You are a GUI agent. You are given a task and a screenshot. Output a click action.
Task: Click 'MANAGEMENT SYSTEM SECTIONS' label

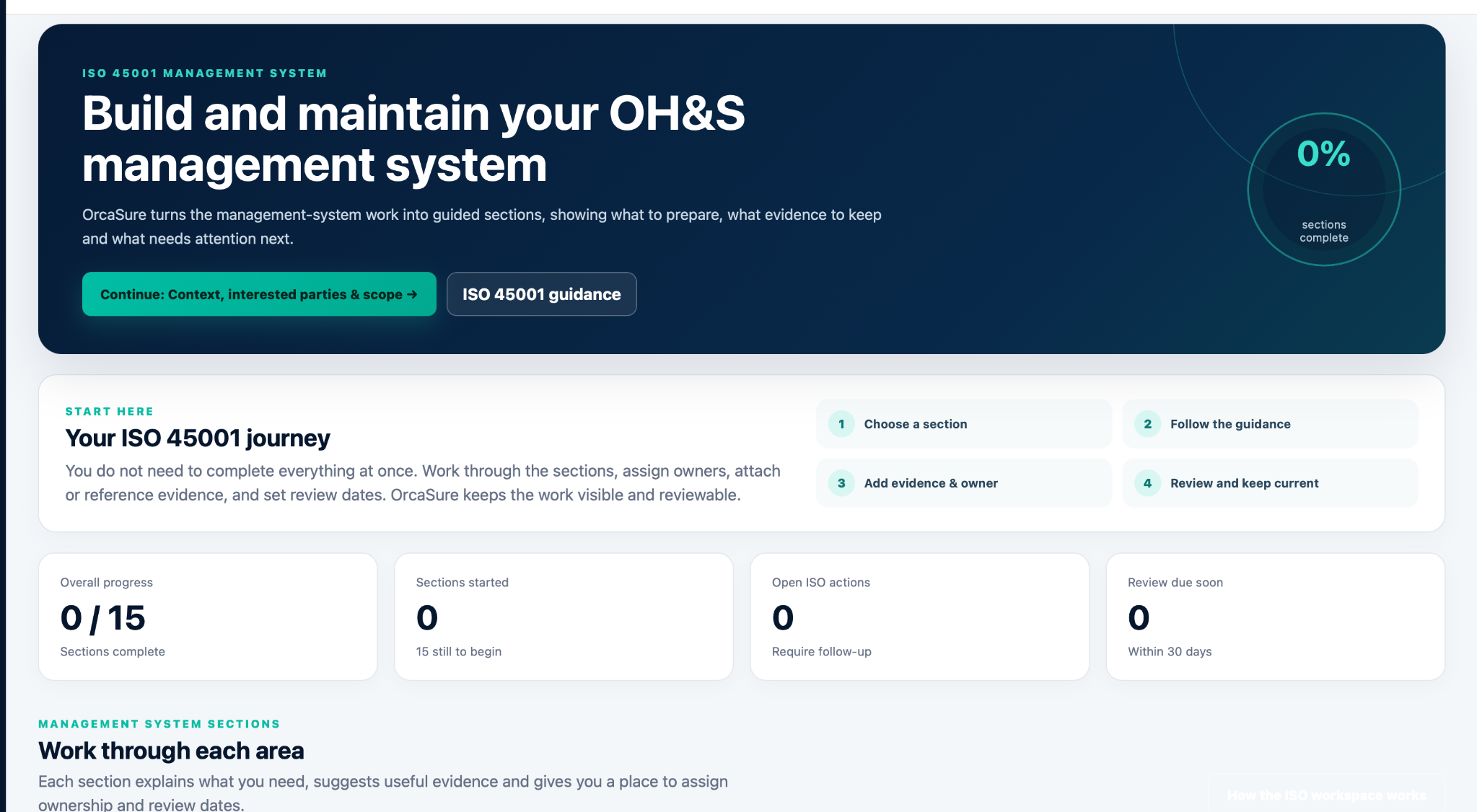point(159,724)
